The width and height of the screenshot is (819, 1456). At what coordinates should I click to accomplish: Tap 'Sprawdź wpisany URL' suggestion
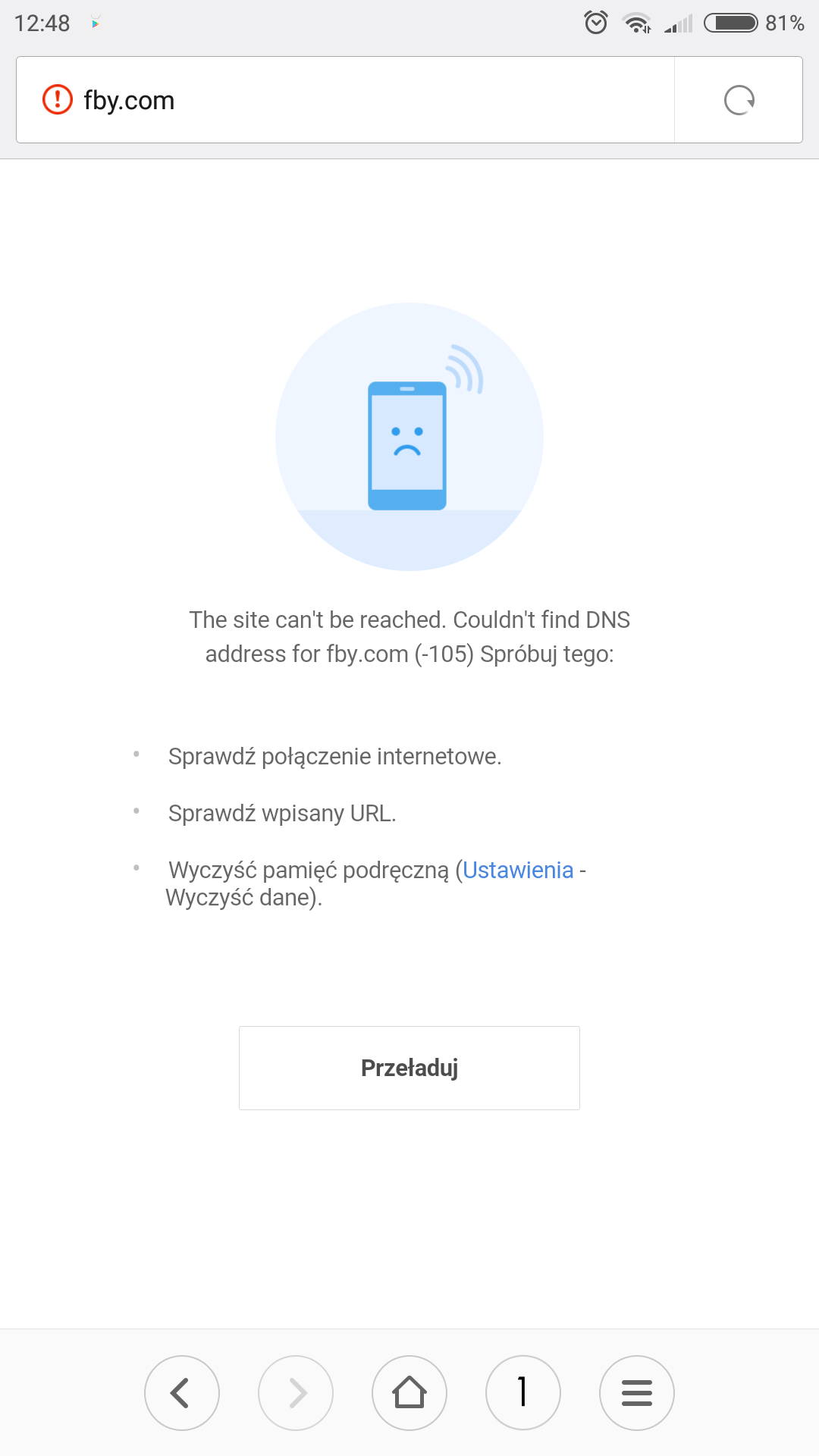coord(282,814)
